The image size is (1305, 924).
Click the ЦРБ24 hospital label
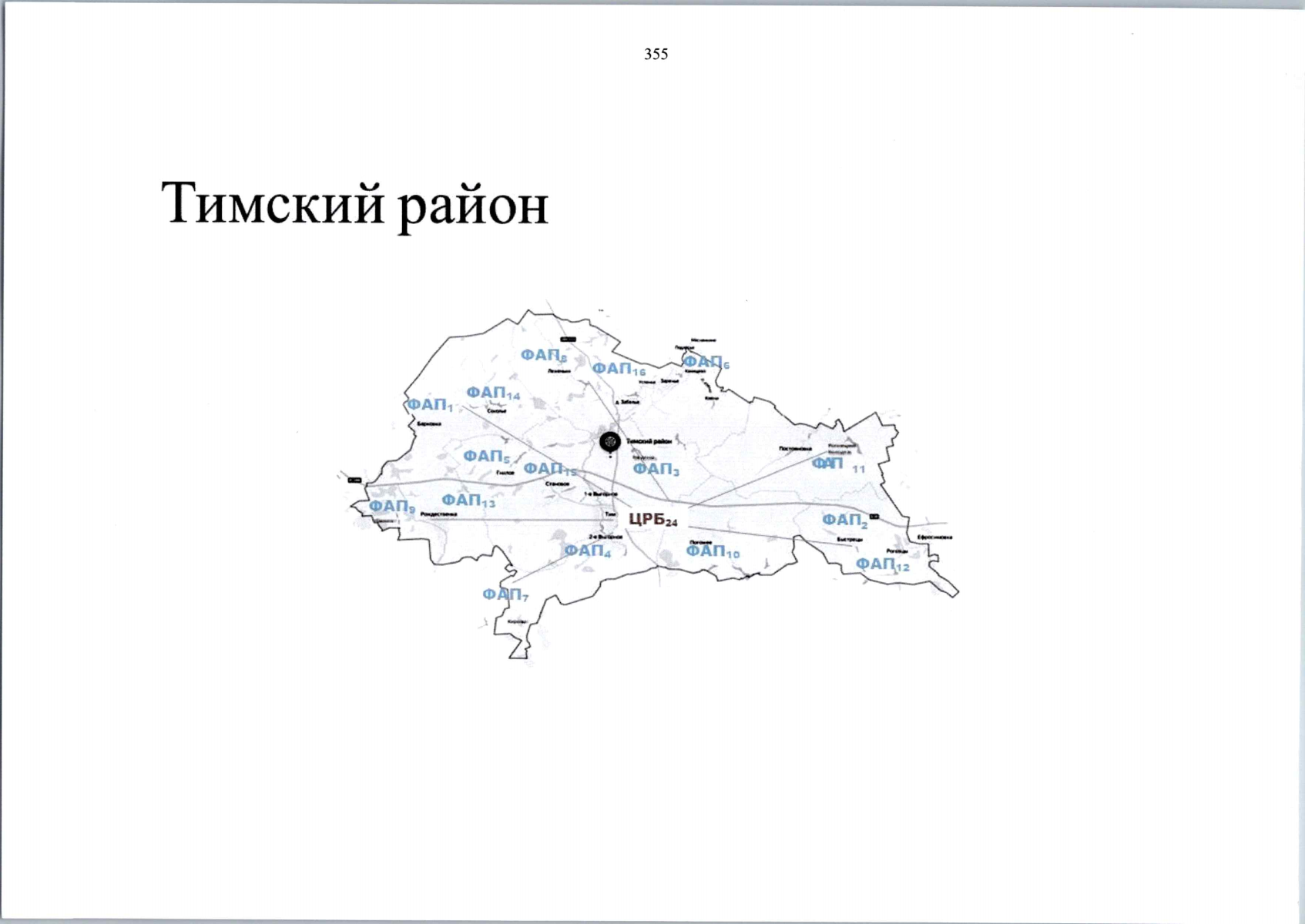653,521
